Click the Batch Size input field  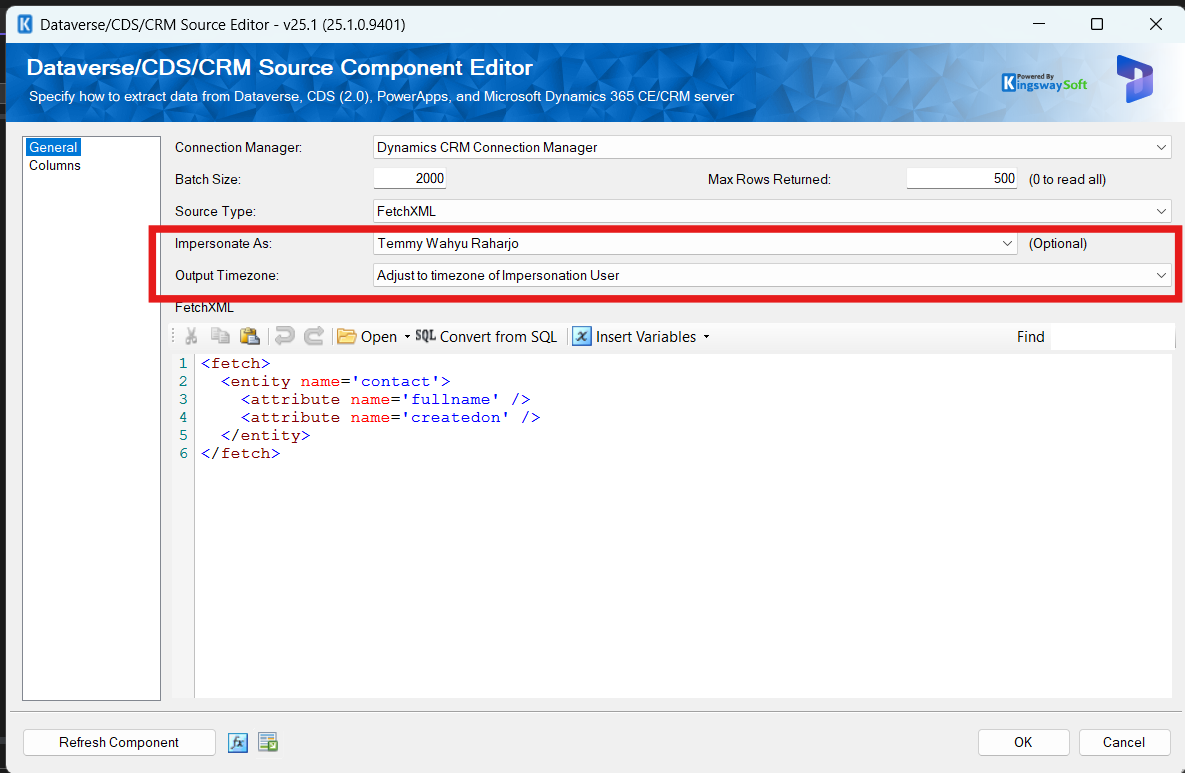pyautogui.click(x=410, y=178)
